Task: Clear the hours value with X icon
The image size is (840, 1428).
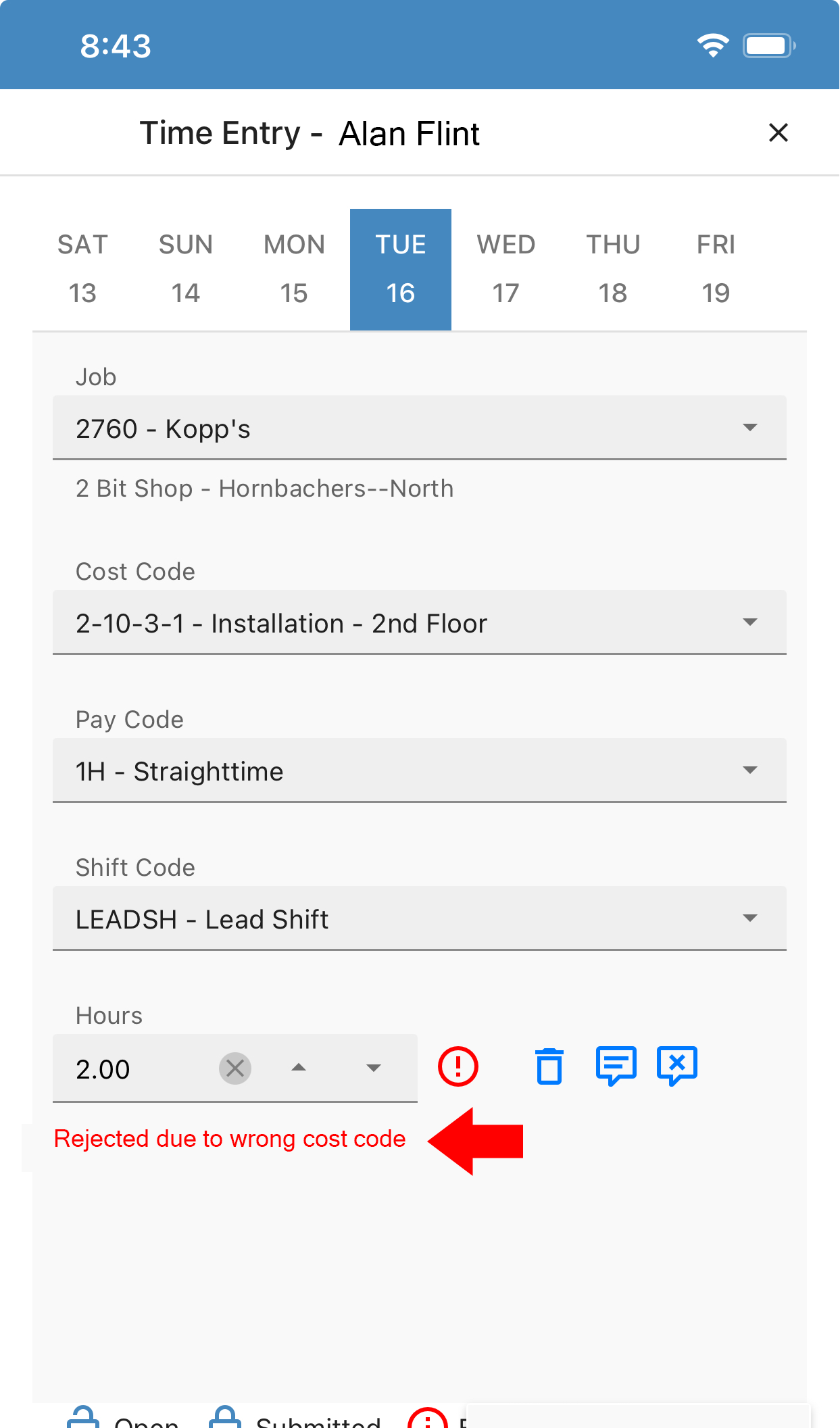Action: [235, 1068]
